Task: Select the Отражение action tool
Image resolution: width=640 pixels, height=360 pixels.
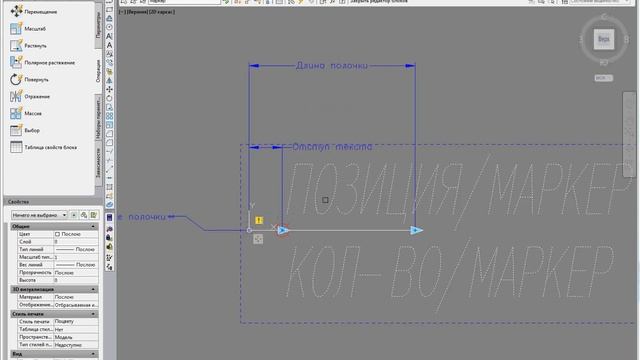Action: point(30,96)
